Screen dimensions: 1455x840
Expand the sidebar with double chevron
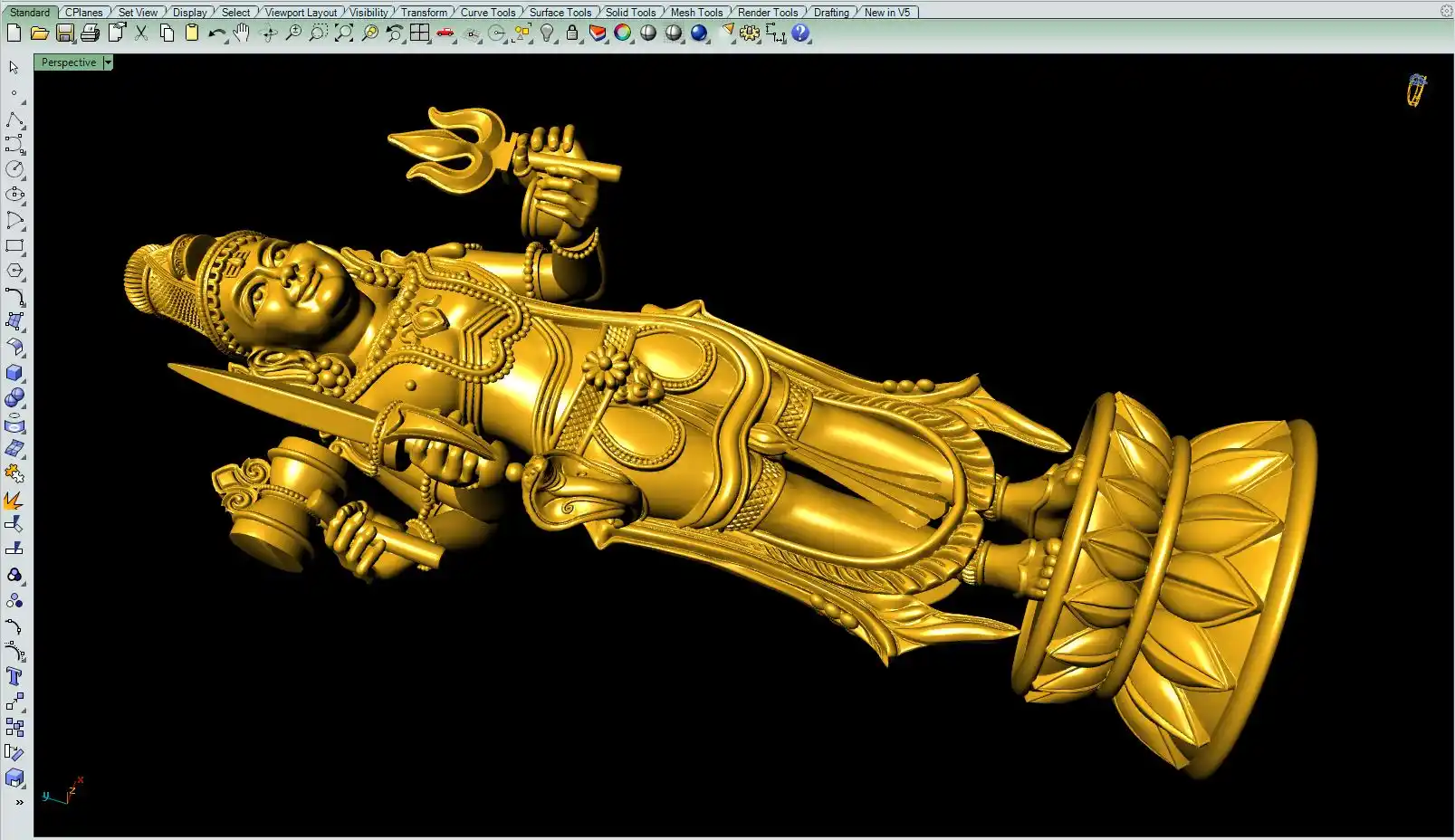(19, 802)
